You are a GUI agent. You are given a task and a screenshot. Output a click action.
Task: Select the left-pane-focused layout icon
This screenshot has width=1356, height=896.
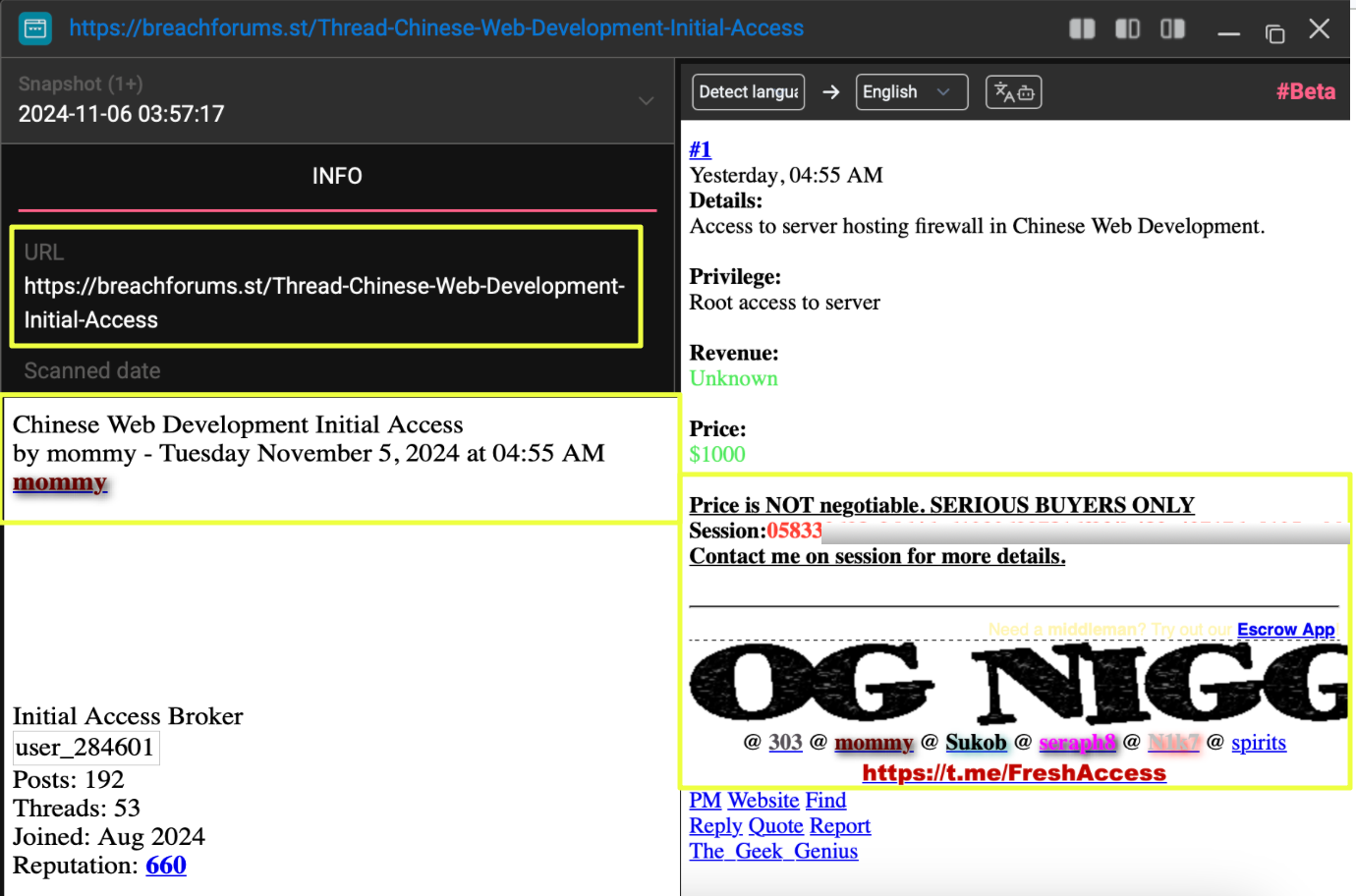(x=1127, y=29)
